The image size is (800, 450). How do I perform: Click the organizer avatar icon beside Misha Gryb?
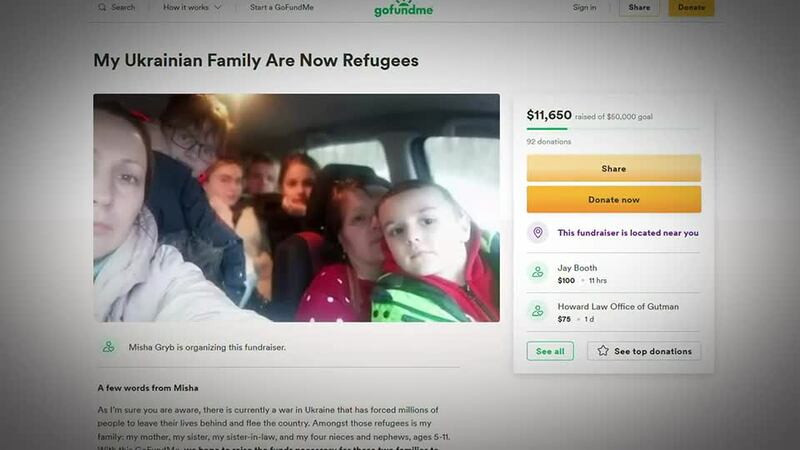(x=109, y=347)
